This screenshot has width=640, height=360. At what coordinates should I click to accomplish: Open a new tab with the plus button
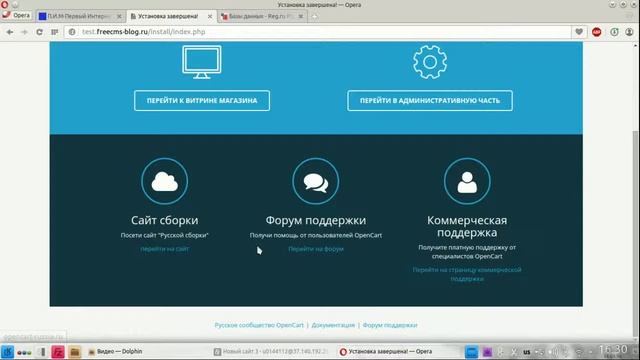pyautogui.click(x=314, y=16)
